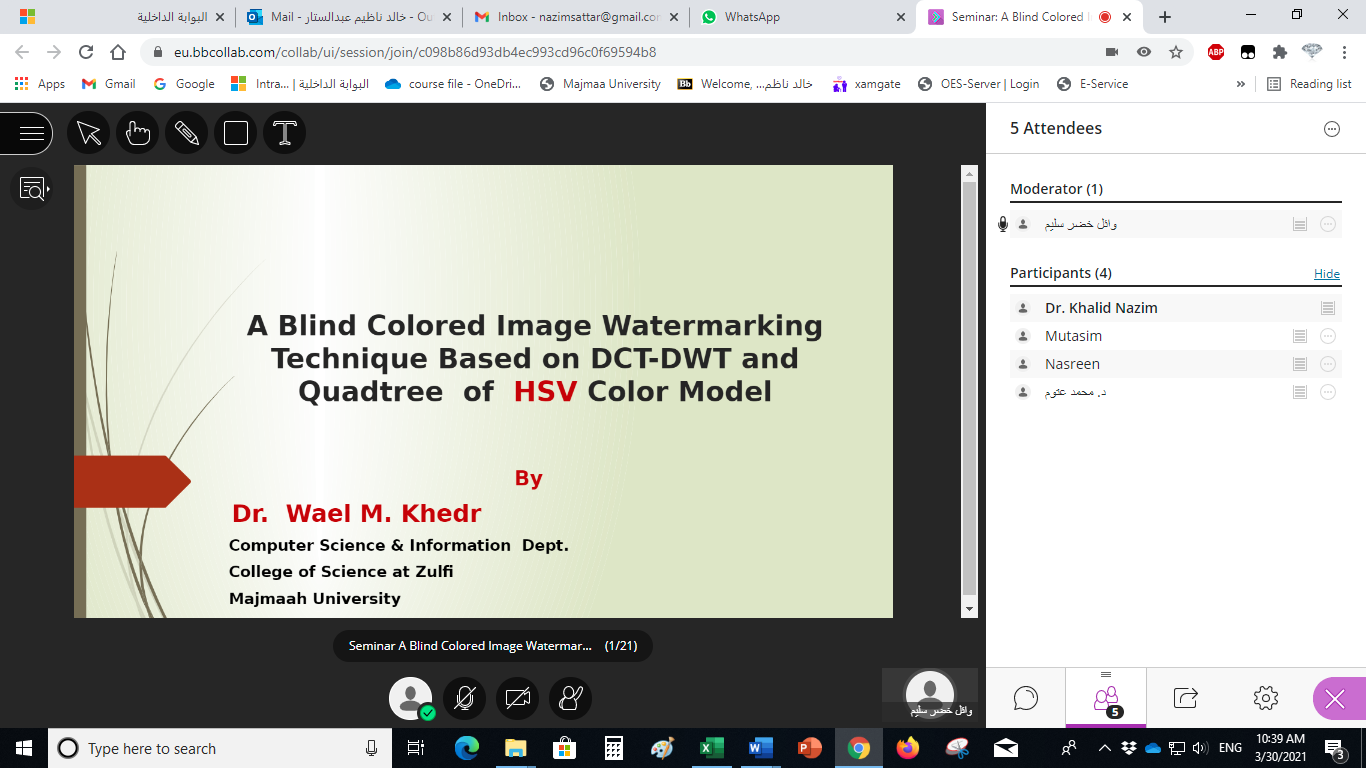This screenshot has width=1366, height=768.
Task: Open the Share Content tab
Action: point(1186,698)
